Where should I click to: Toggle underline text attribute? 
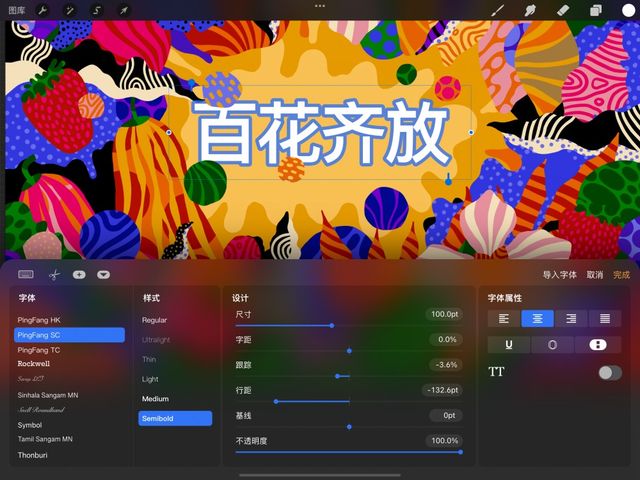(x=509, y=345)
